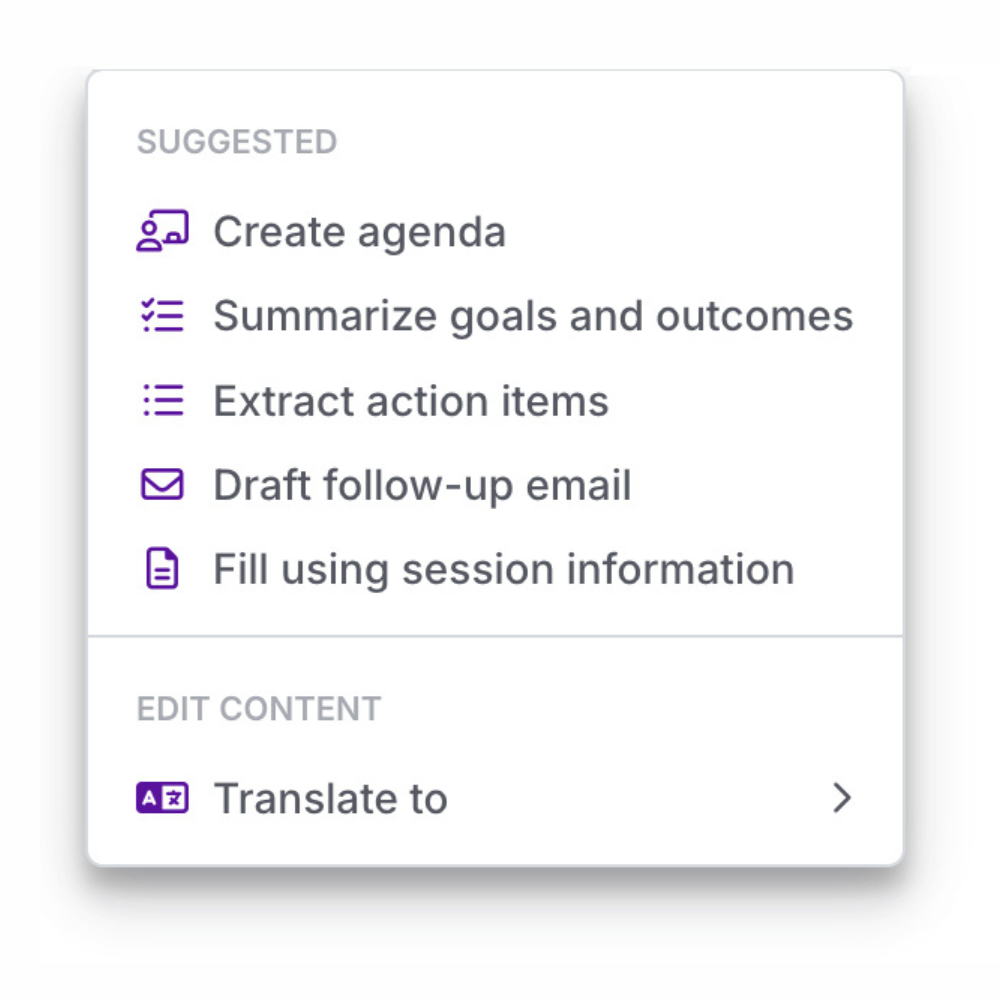Click the checklist icon beside Summarize goals
Screen dimensions: 1000x1000
(x=161, y=315)
